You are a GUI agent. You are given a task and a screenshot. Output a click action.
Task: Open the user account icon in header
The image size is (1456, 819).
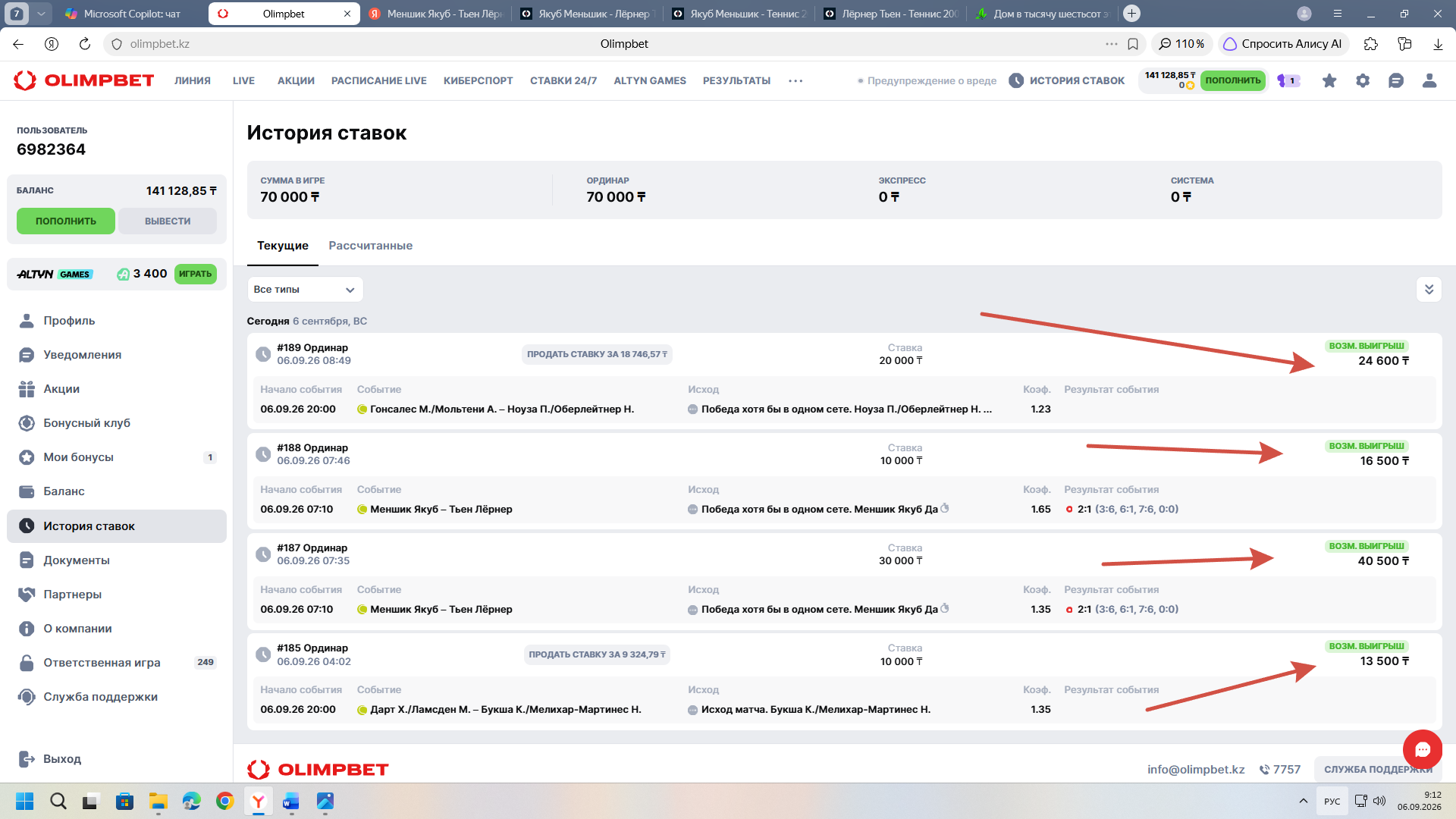(1429, 80)
